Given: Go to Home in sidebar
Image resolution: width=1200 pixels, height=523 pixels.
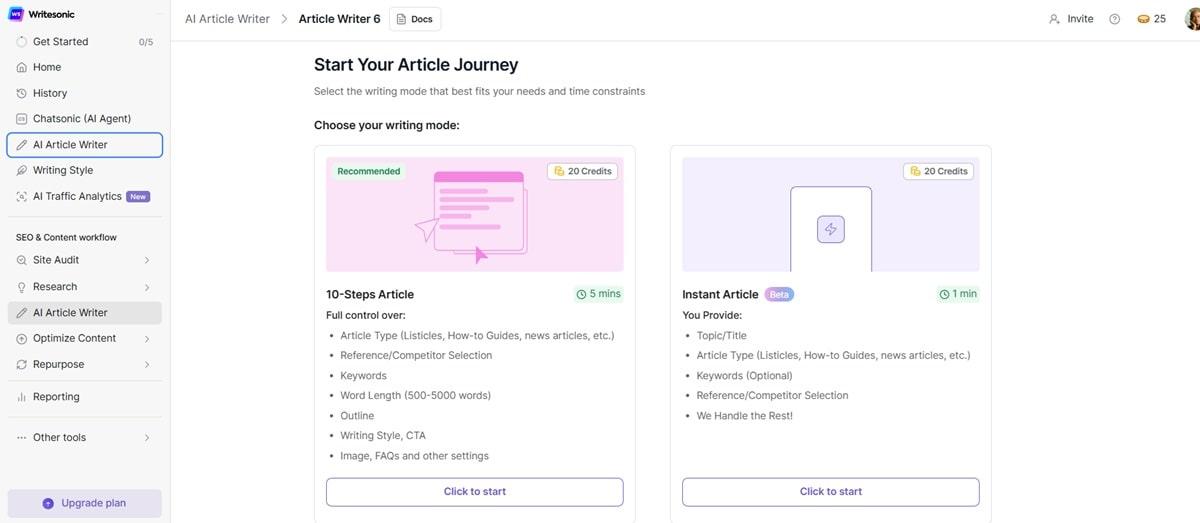Looking at the screenshot, I should (x=85, y=67).
